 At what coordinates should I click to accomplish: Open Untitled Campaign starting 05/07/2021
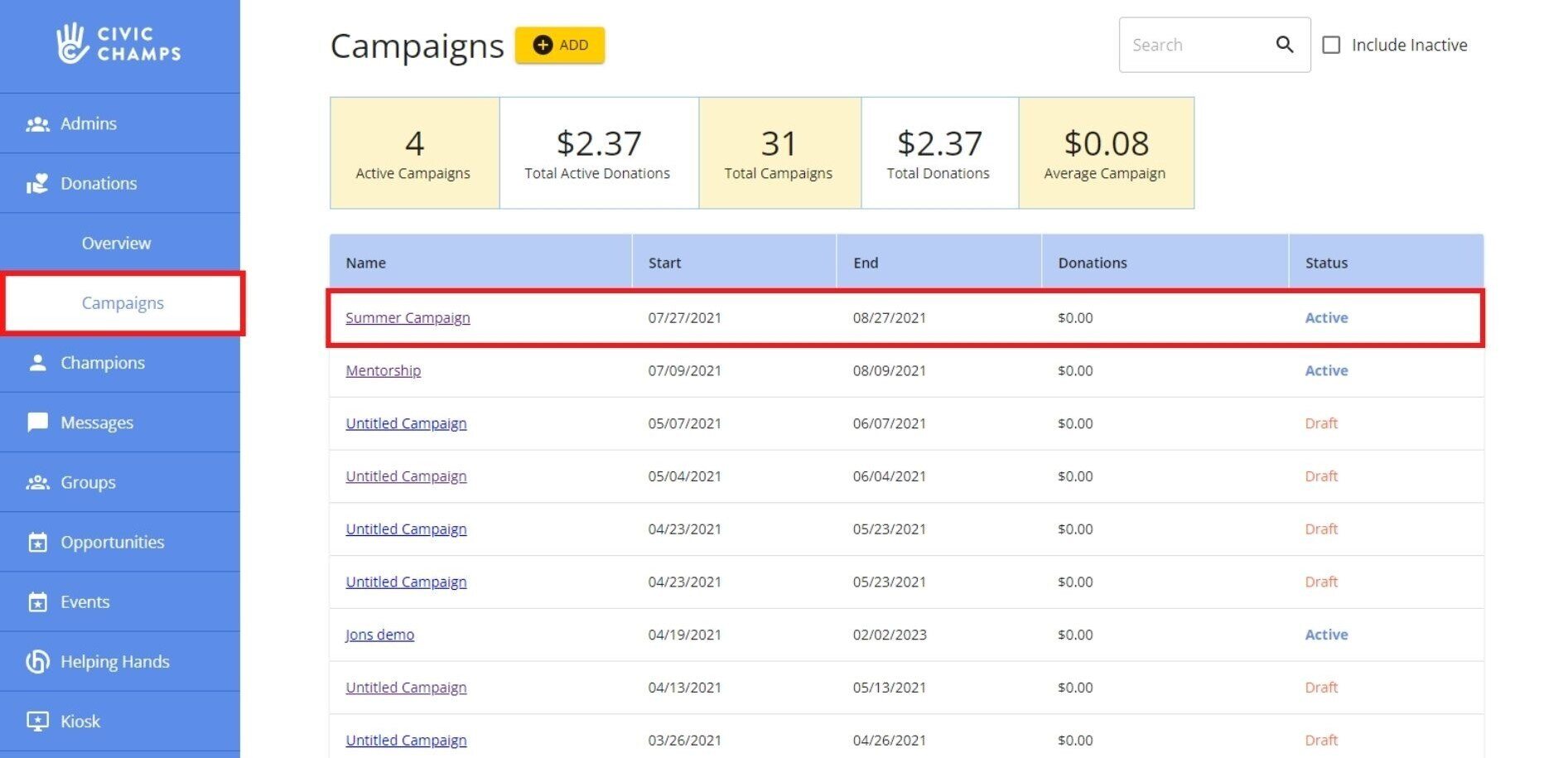tap(406, 423)
